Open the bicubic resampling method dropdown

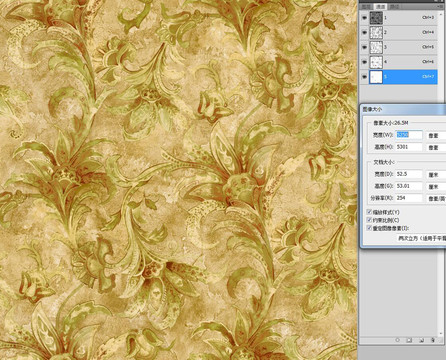click(421, 238)
